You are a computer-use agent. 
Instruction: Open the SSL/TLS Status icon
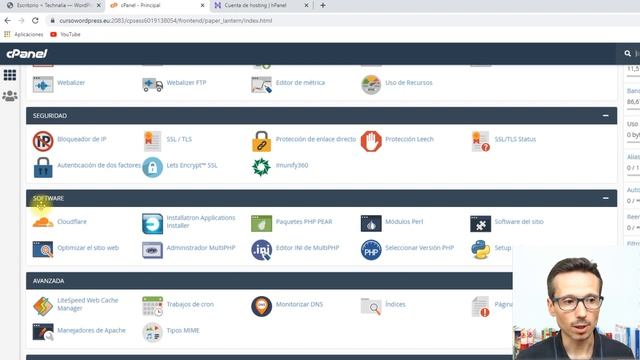point(480,141)
